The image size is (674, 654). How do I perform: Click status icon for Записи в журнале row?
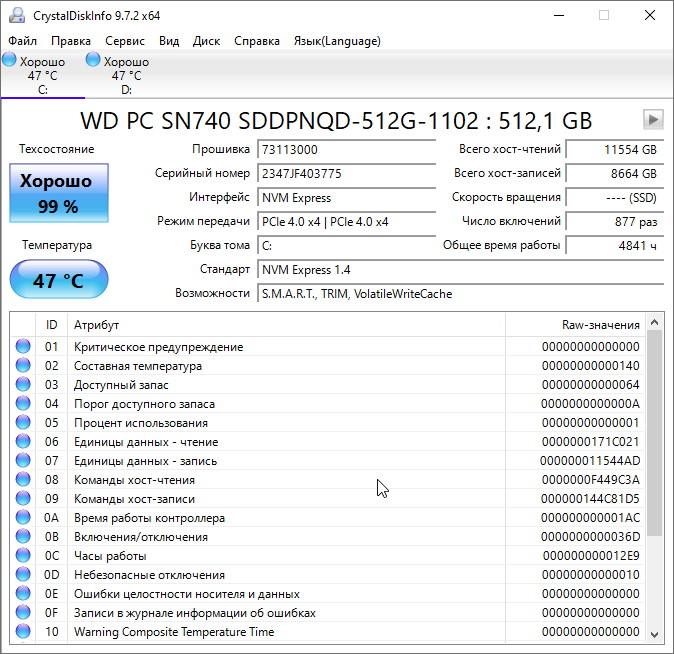(x=23, y=612)
